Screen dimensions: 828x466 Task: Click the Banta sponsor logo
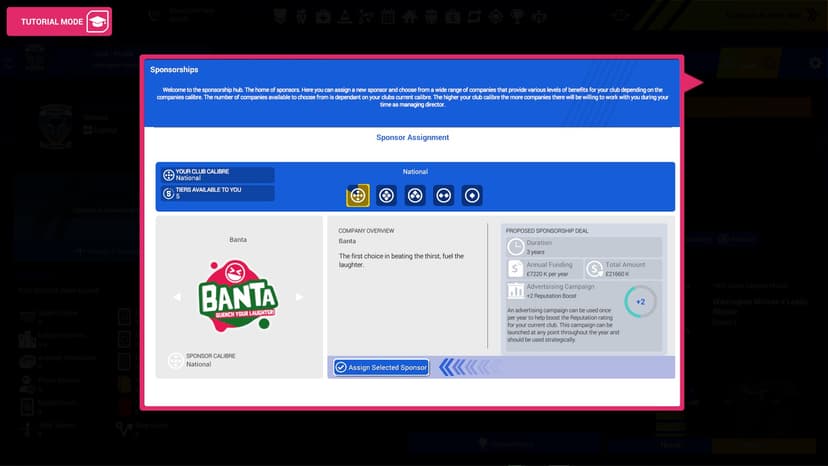click(238, 295)
